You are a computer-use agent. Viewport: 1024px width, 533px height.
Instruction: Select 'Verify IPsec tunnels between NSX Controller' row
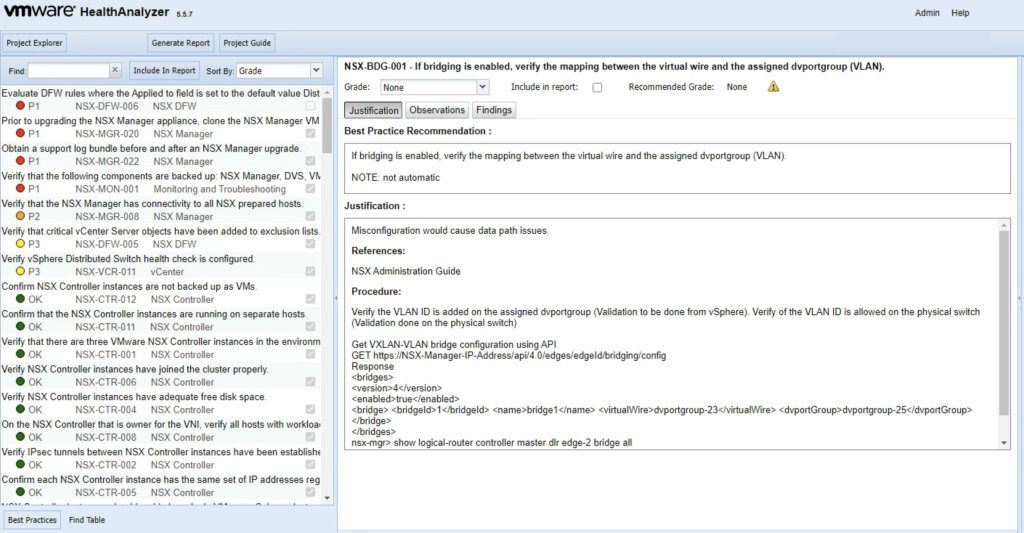pos(161,458)
